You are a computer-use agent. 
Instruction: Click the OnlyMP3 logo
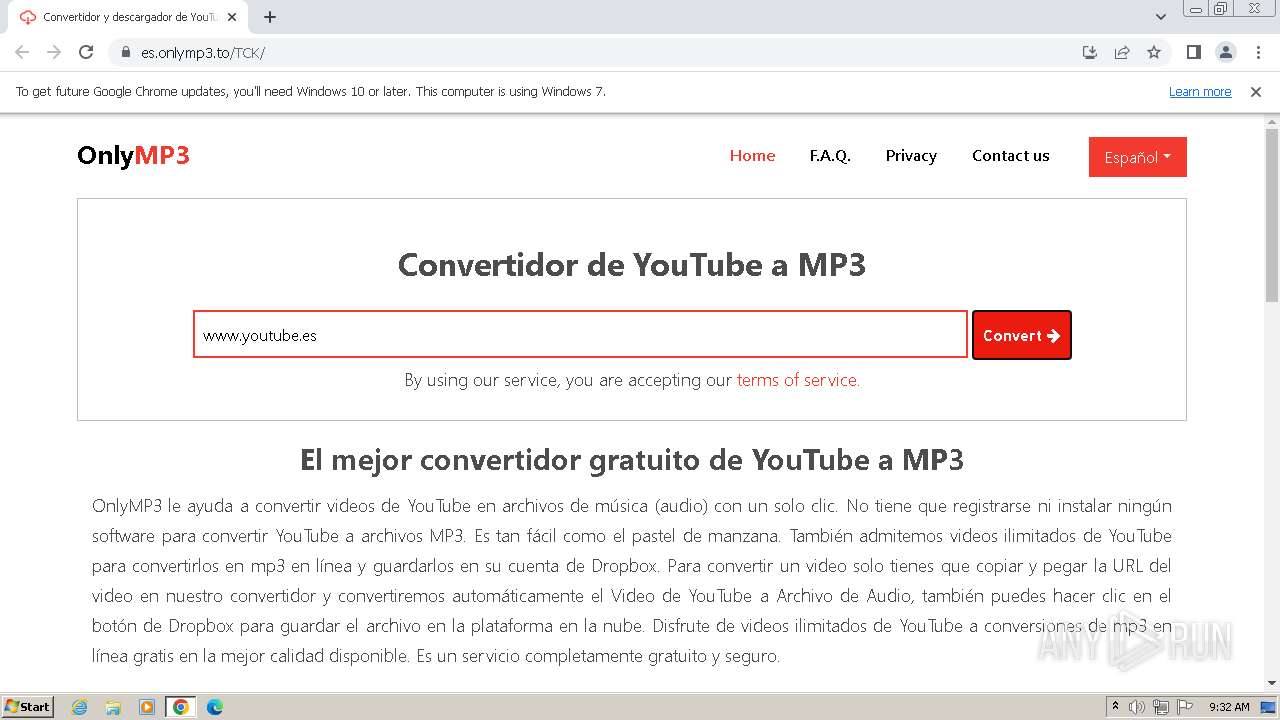[133, 155]
